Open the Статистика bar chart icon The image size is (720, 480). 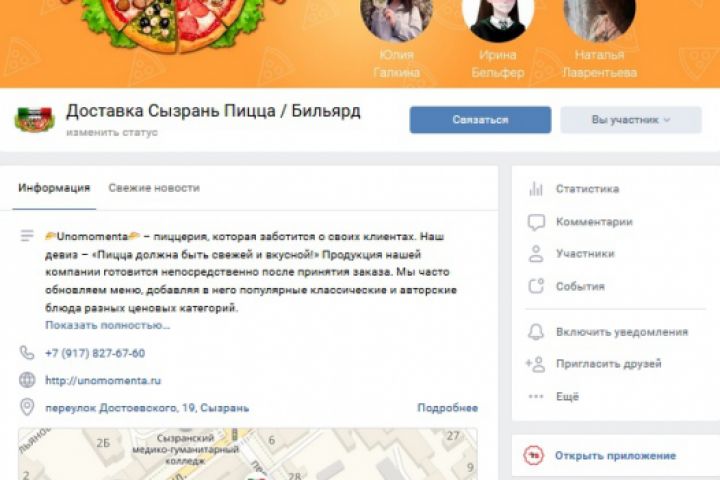coord(536,189)
